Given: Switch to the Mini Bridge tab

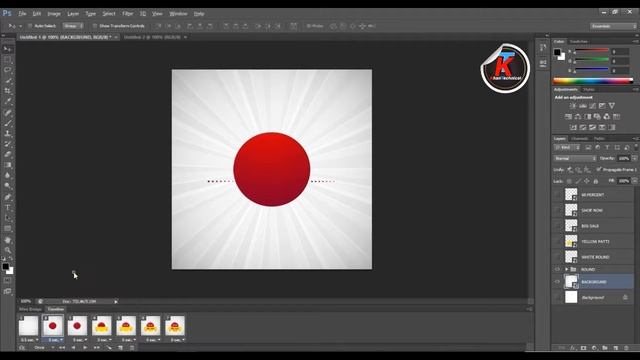Looking at the screenshot, I should pos(30,309).
